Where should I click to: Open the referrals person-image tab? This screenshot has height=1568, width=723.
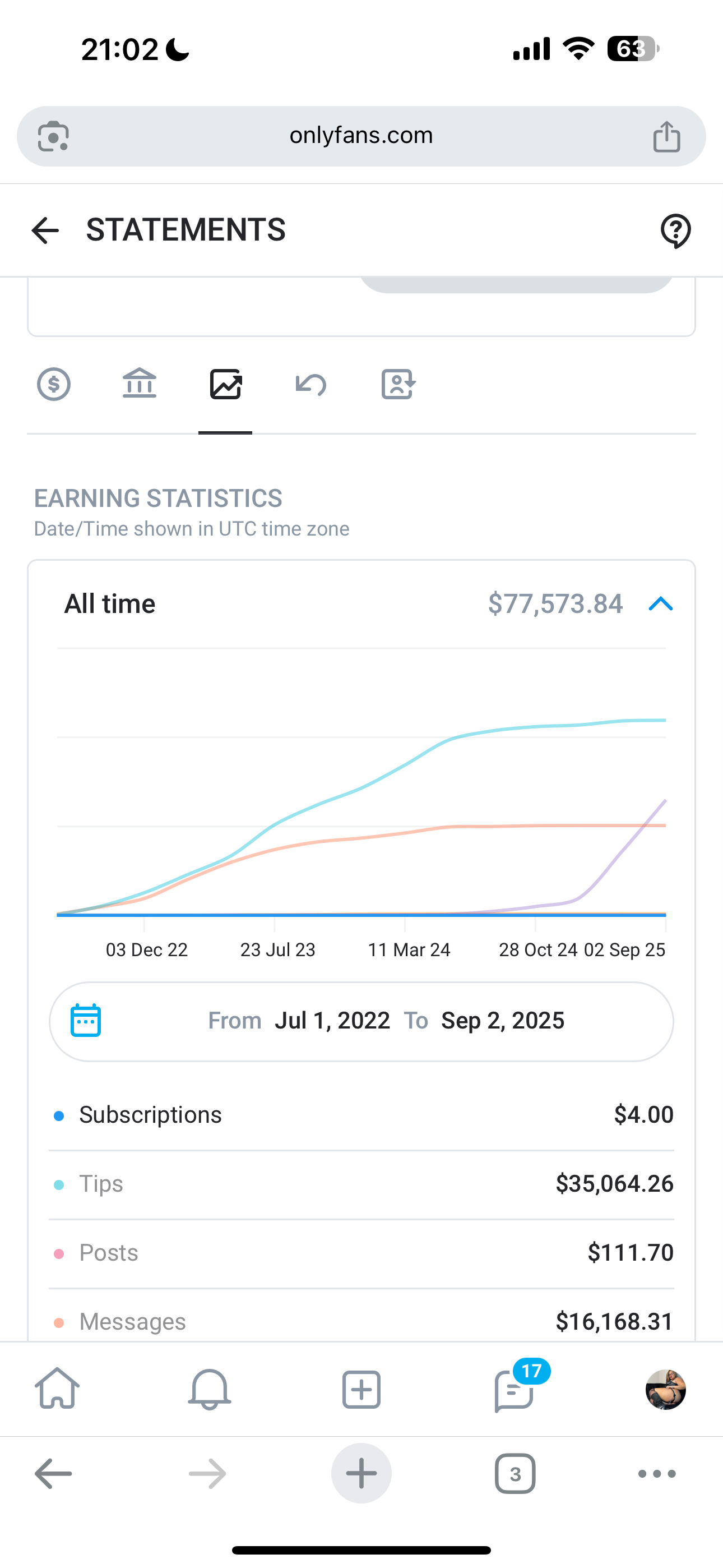[398, 385]
